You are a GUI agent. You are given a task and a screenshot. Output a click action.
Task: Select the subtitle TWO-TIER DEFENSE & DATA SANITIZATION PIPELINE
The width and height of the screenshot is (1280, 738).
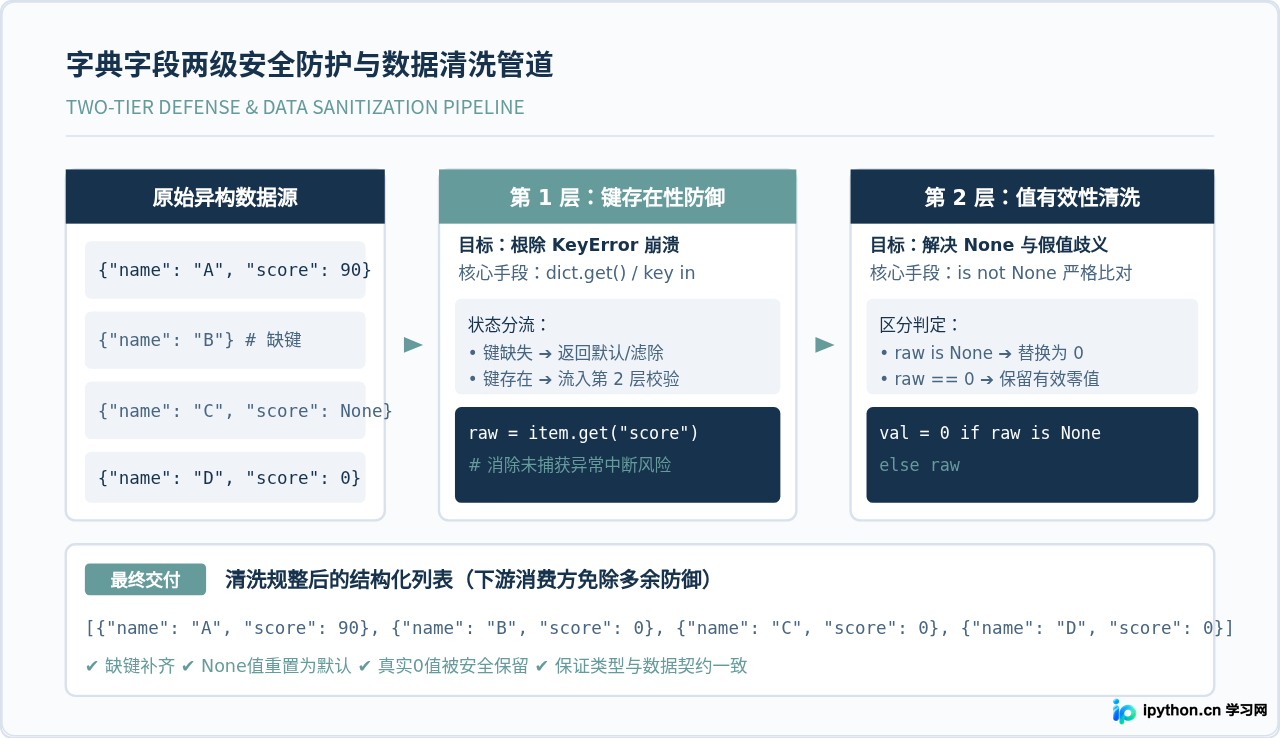pyautogui.click(x=295, y=107)
